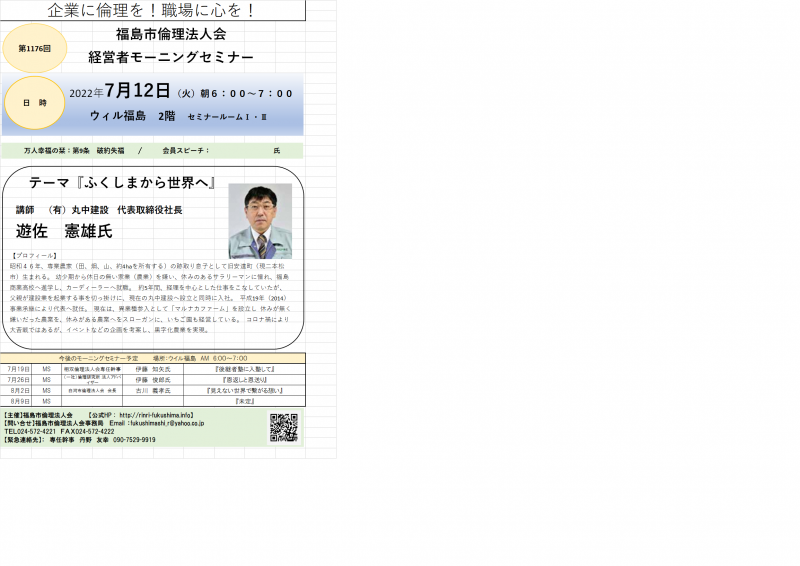Click the lecturer's portrait photo

point(260,221)
